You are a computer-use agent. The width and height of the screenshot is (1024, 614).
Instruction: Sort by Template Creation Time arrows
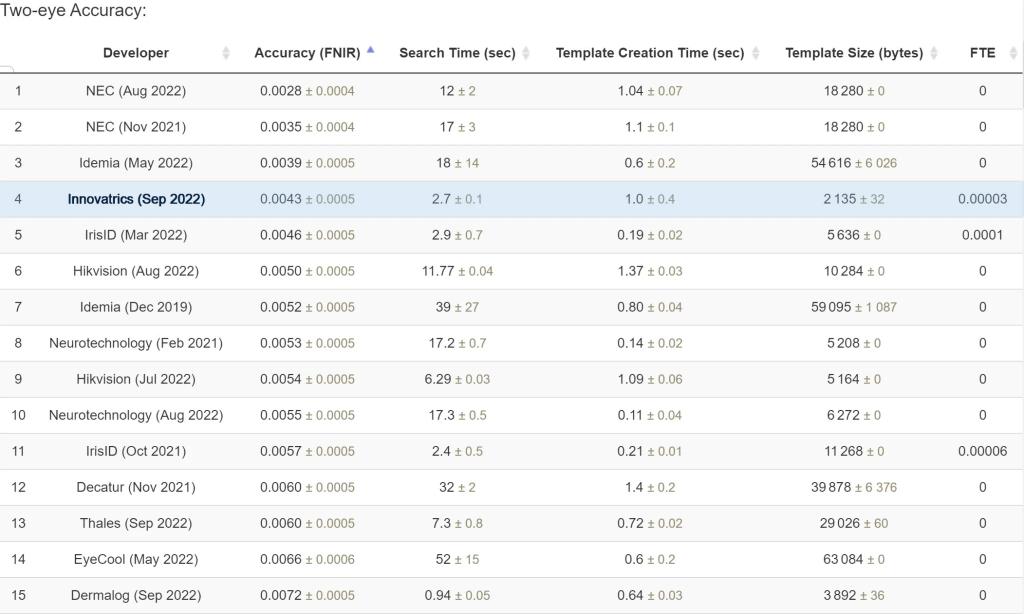756,53
